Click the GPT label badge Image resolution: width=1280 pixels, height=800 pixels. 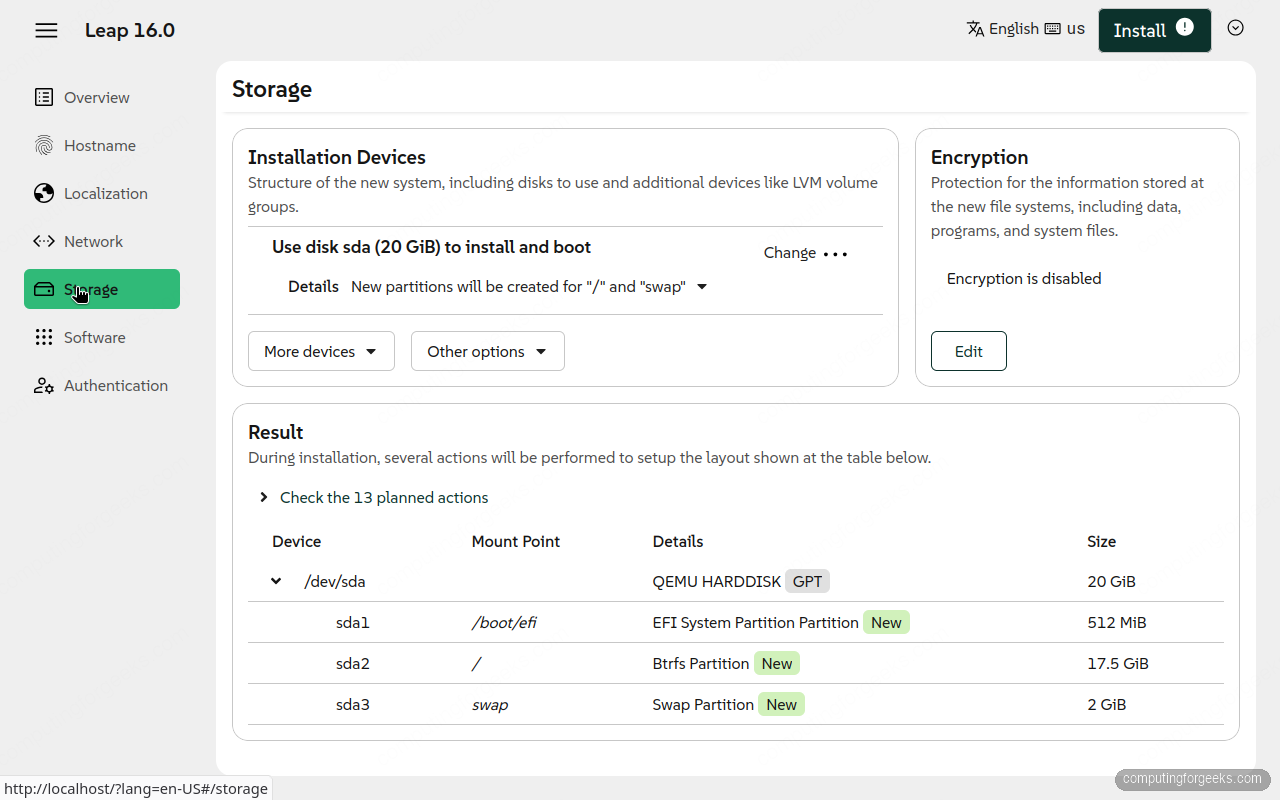point(808,581)
